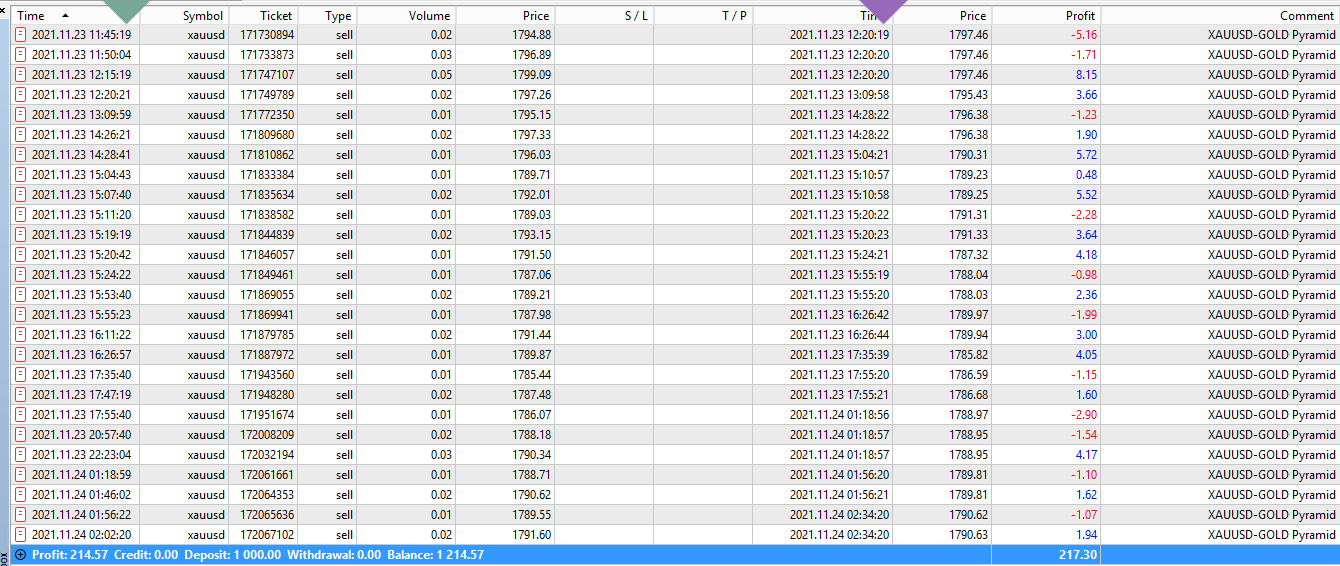The height and width of the screenshot is (566, 1340).
Task: Toggle the sort arrow in the Time header
Action: pyautogui.click(x=66, y=16)
